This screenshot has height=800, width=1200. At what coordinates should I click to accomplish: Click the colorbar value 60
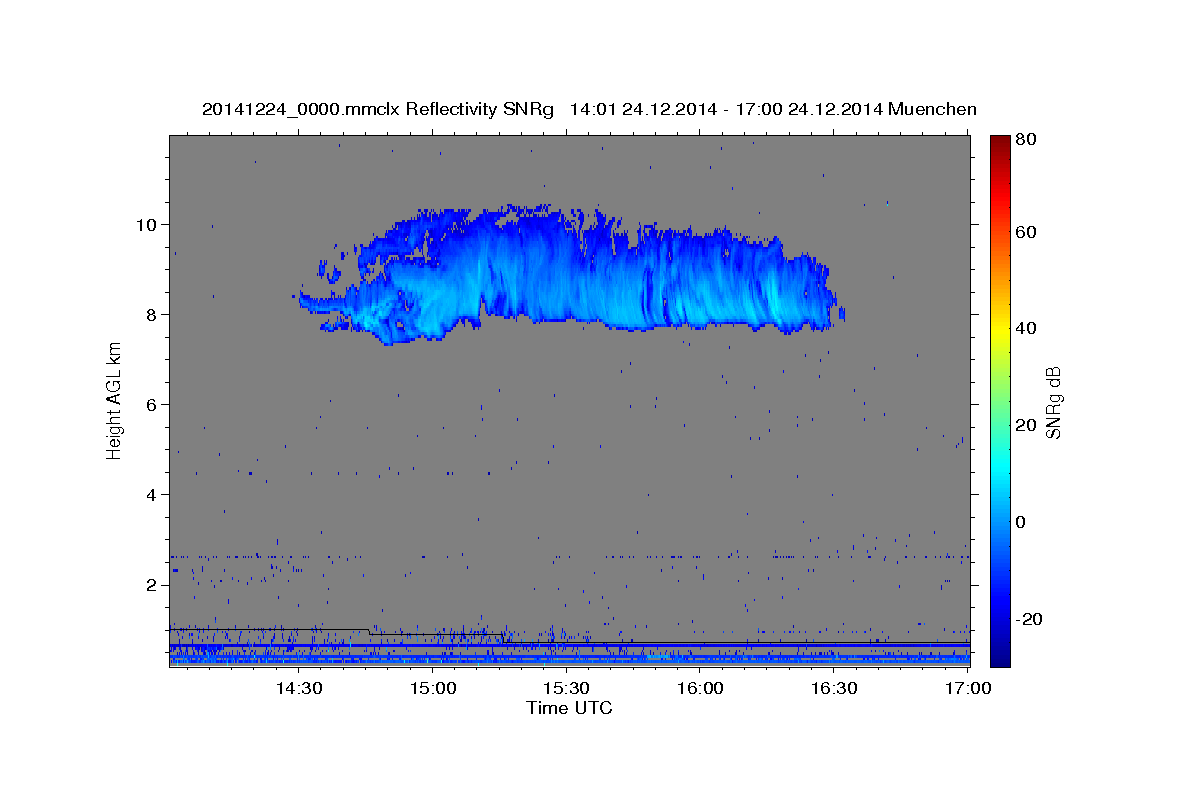pos(1027,232)
